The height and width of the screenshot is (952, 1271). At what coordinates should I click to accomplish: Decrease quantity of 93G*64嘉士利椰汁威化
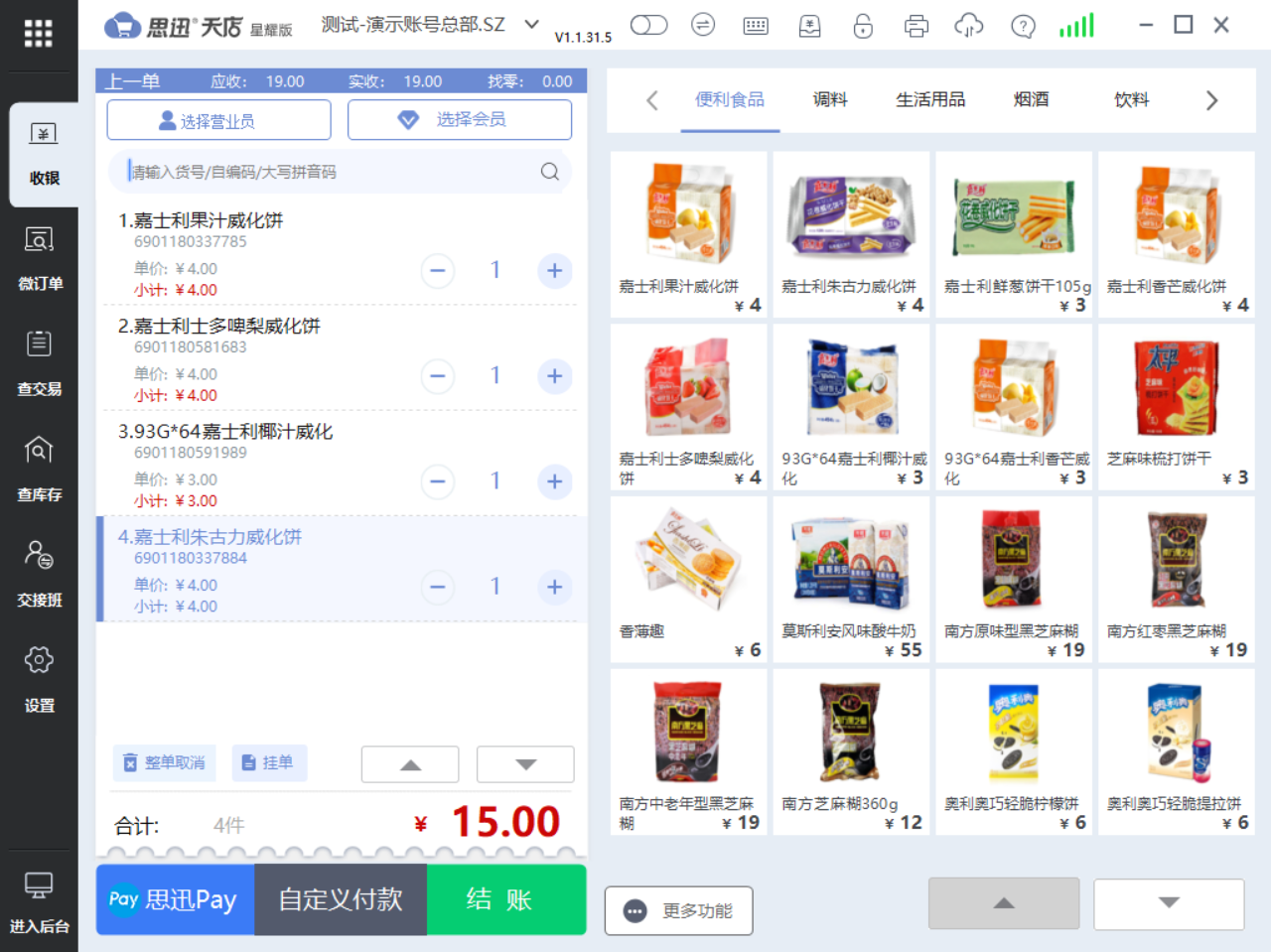coord(437,481)
